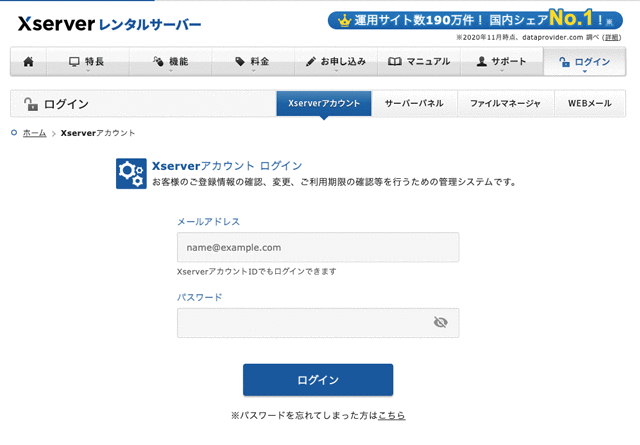This screenshot has height=445, width=640.
Task: Open the お申し込み signup menu
Action: tap(336, 62)
